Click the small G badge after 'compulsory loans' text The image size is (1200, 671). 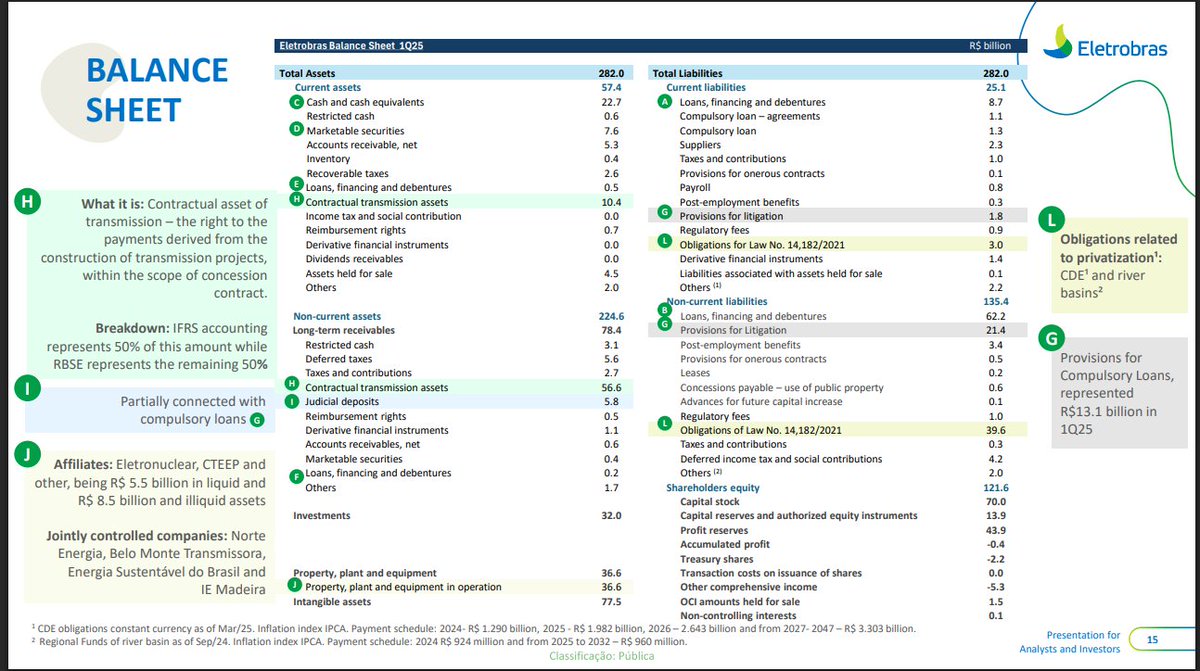(258, 420)
